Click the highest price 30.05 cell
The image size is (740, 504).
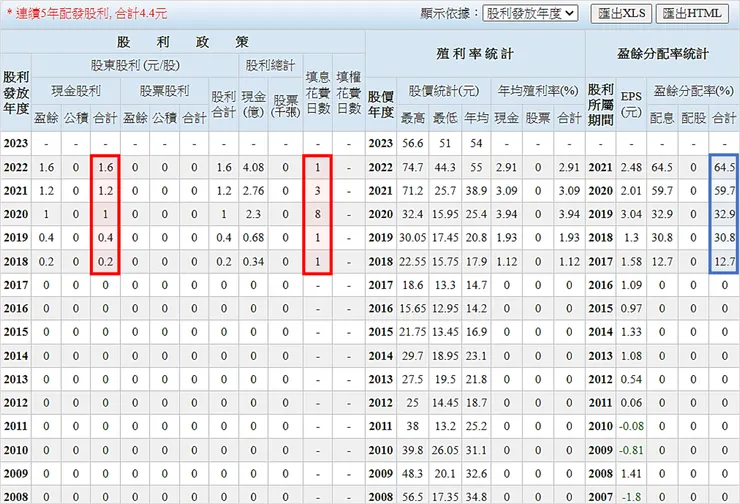412,238
